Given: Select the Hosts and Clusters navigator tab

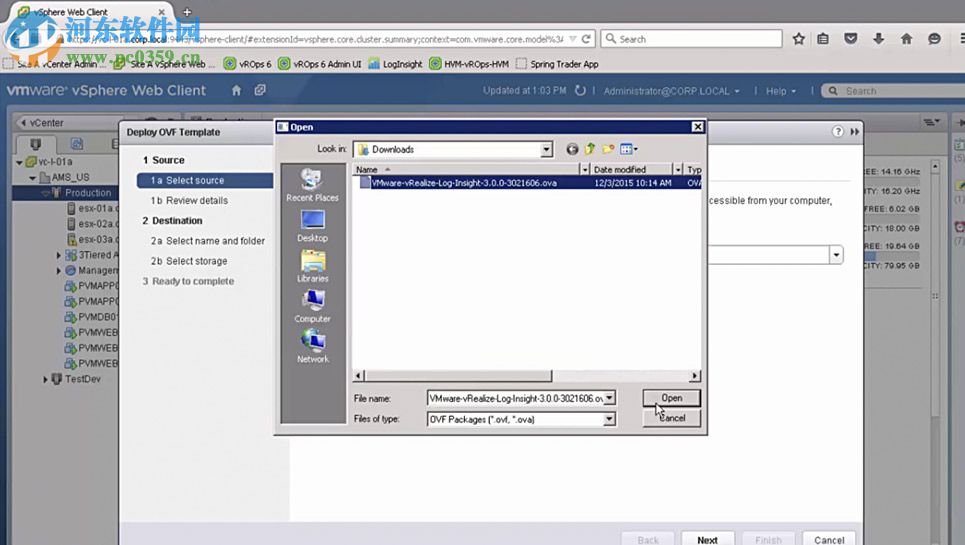Looking at the screenshot, I should (36, 144).
